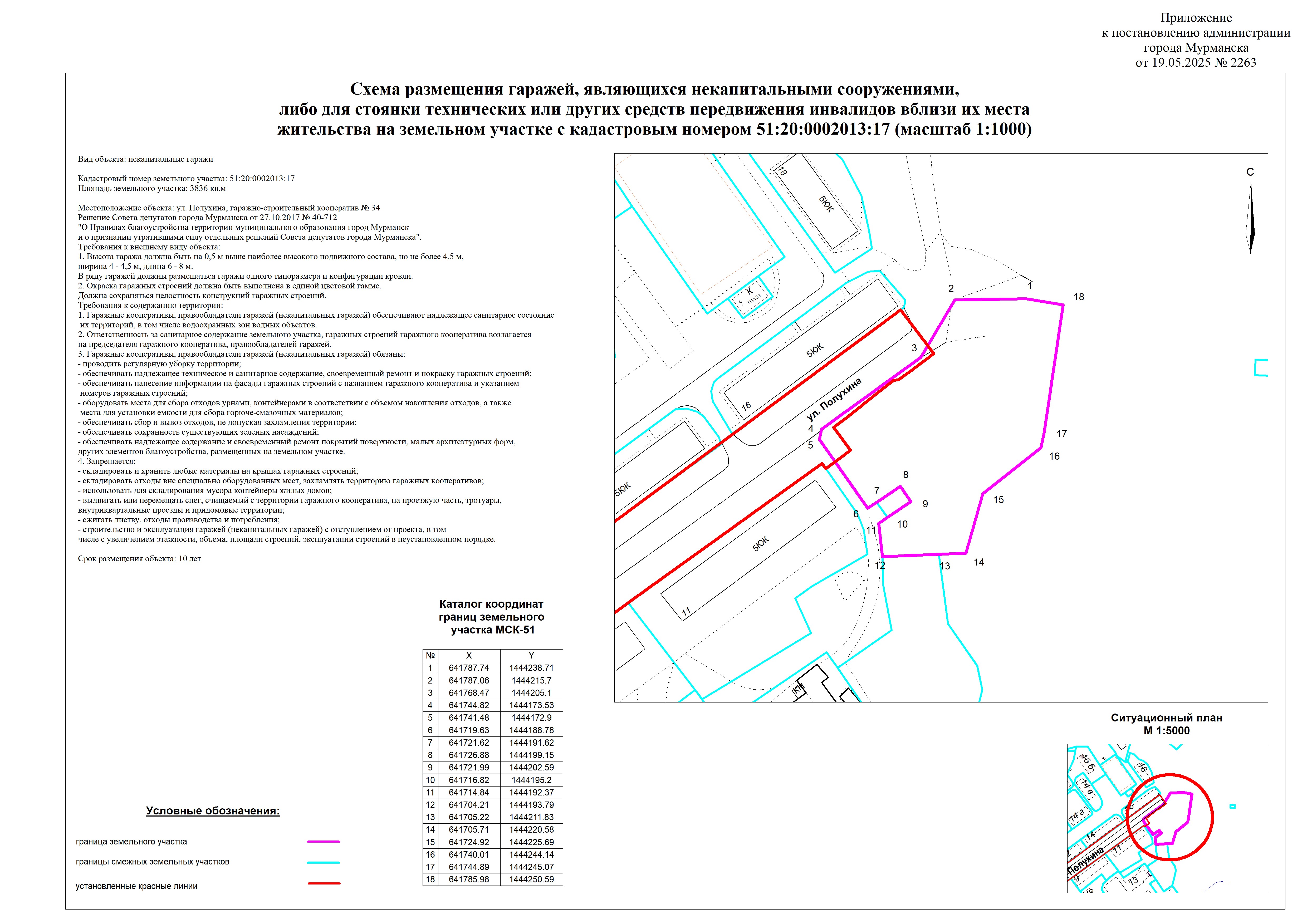The height and width of the screenshot is (924, 1307).
Task: Click the Y column header in table
Action: click(x=531, y=655)
